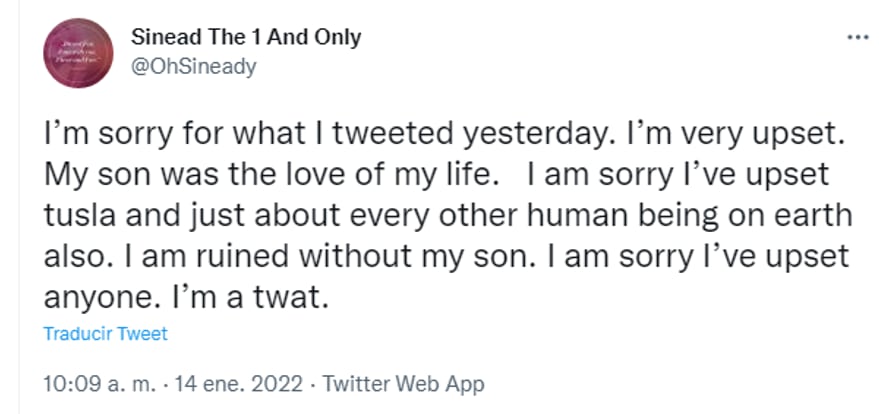Click 'My son was the love of my life'
This screenshot has height=414, width=879.
(x=271, y=175)
